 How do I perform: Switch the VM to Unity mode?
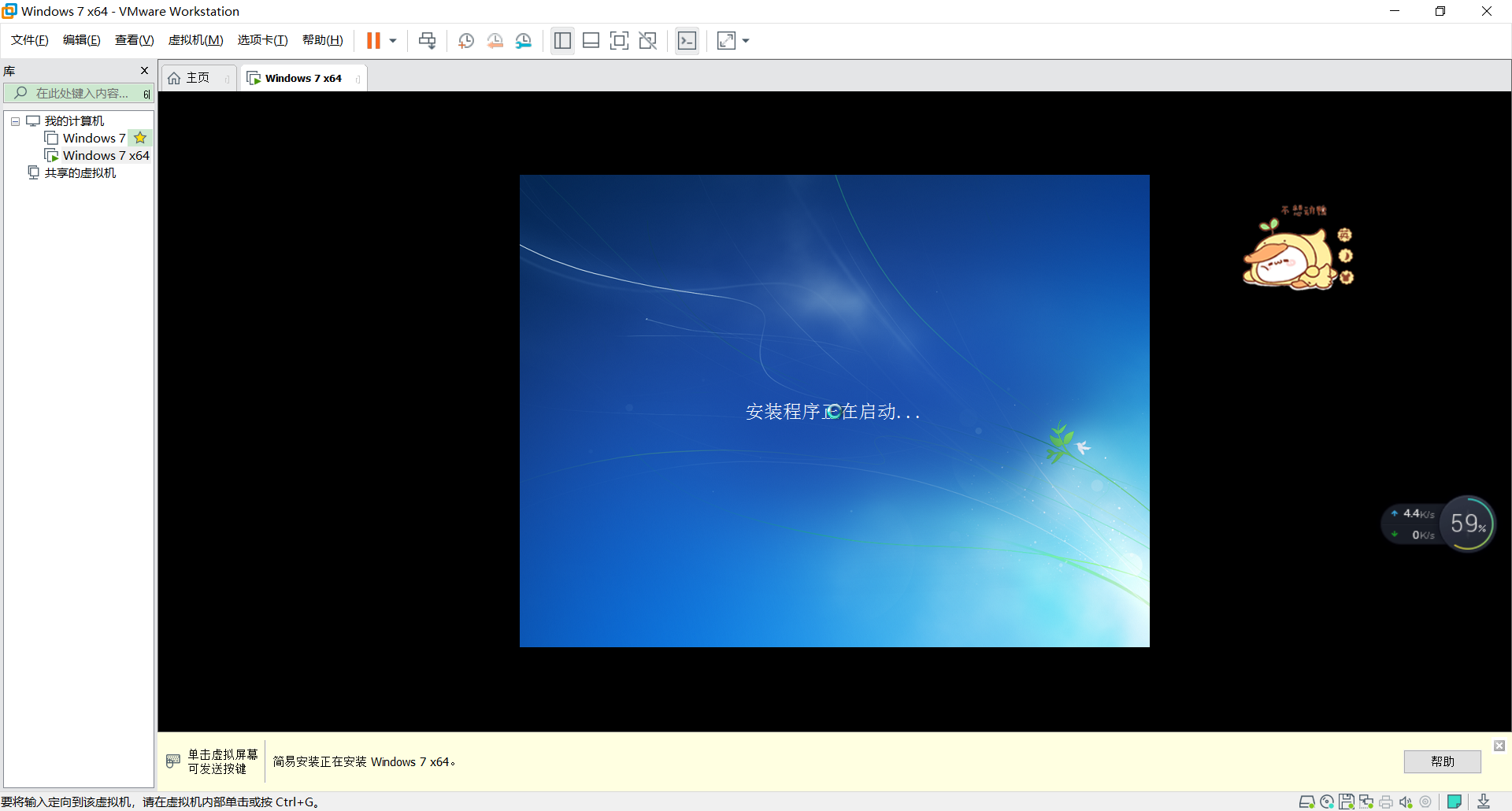(x=648, y=40)
